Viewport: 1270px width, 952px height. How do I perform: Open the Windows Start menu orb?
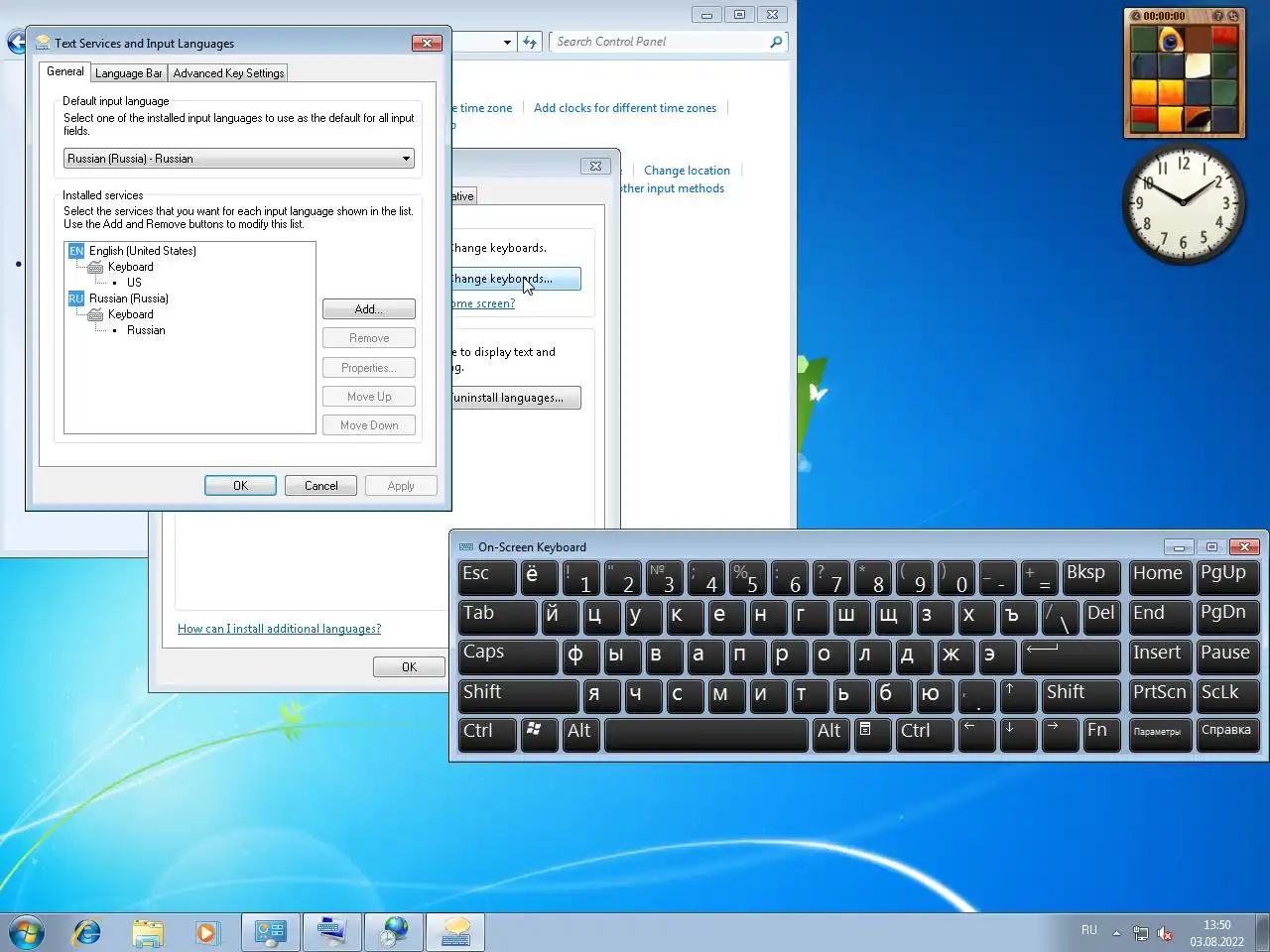click(26, 933)
